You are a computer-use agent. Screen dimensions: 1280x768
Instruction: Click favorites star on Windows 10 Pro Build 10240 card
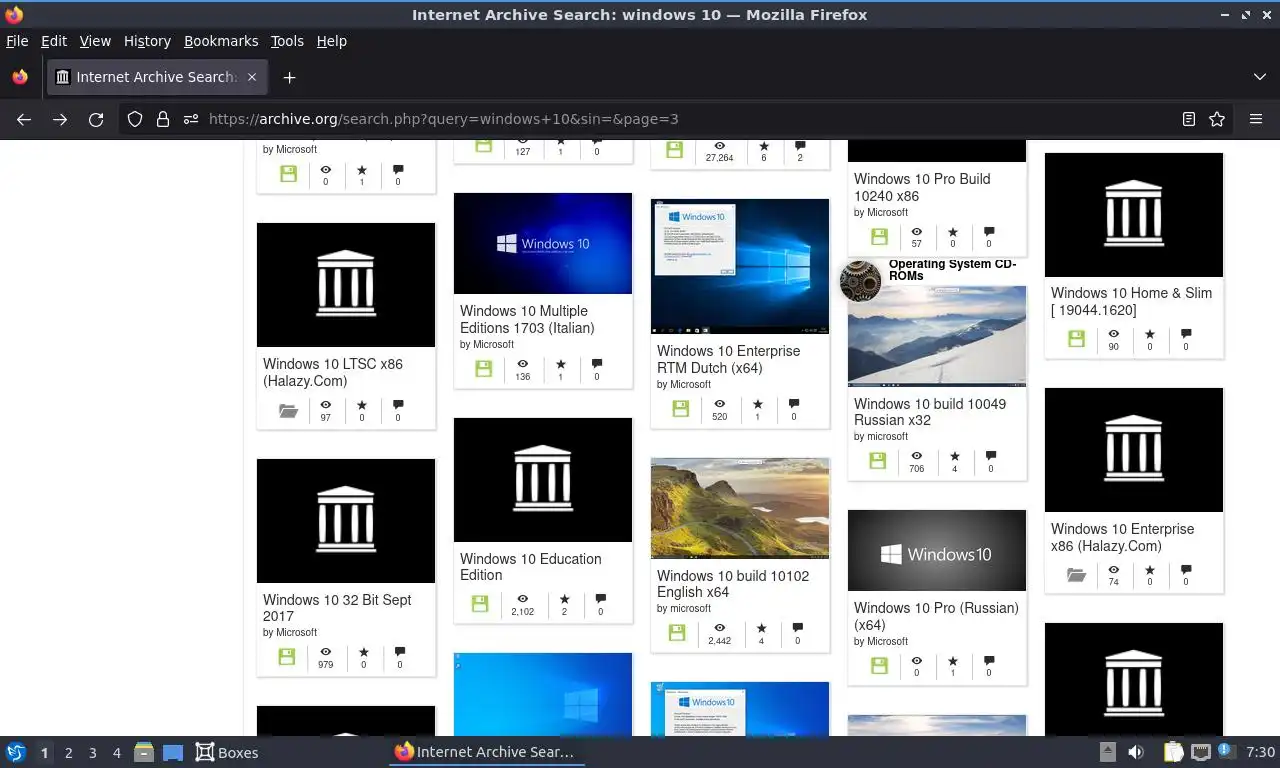coord(952,232)
